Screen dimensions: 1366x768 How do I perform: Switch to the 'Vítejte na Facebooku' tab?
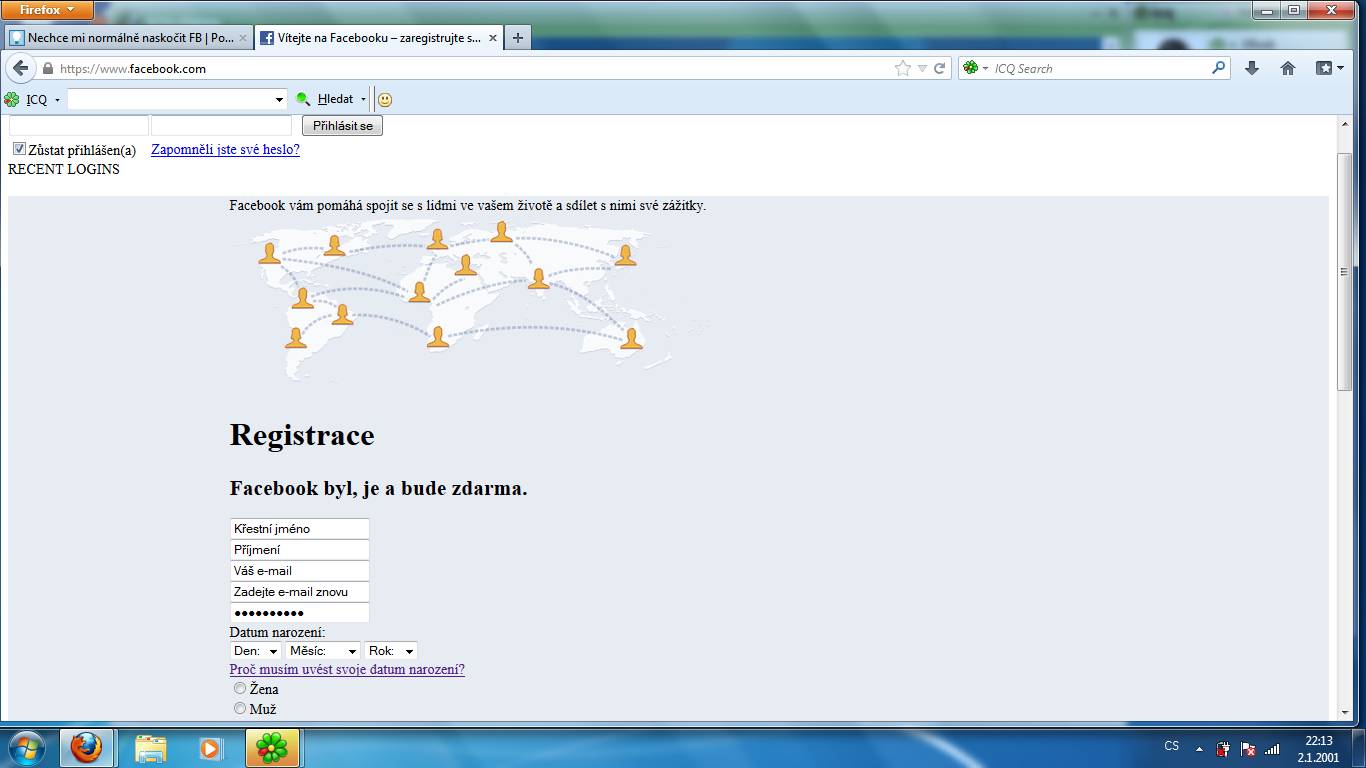pos(379,38)
